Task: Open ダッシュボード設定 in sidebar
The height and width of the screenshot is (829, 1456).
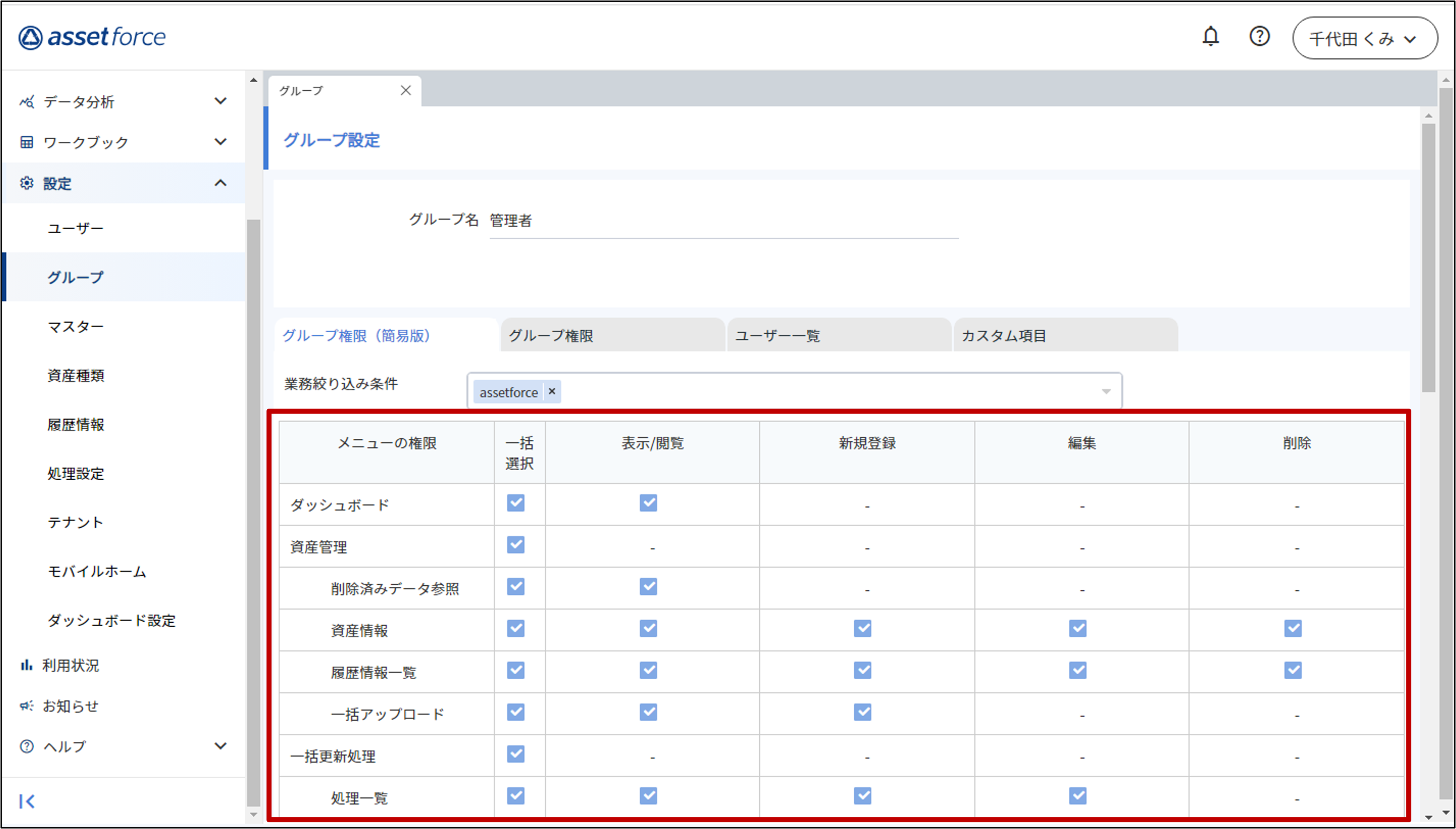Action: 112,620
